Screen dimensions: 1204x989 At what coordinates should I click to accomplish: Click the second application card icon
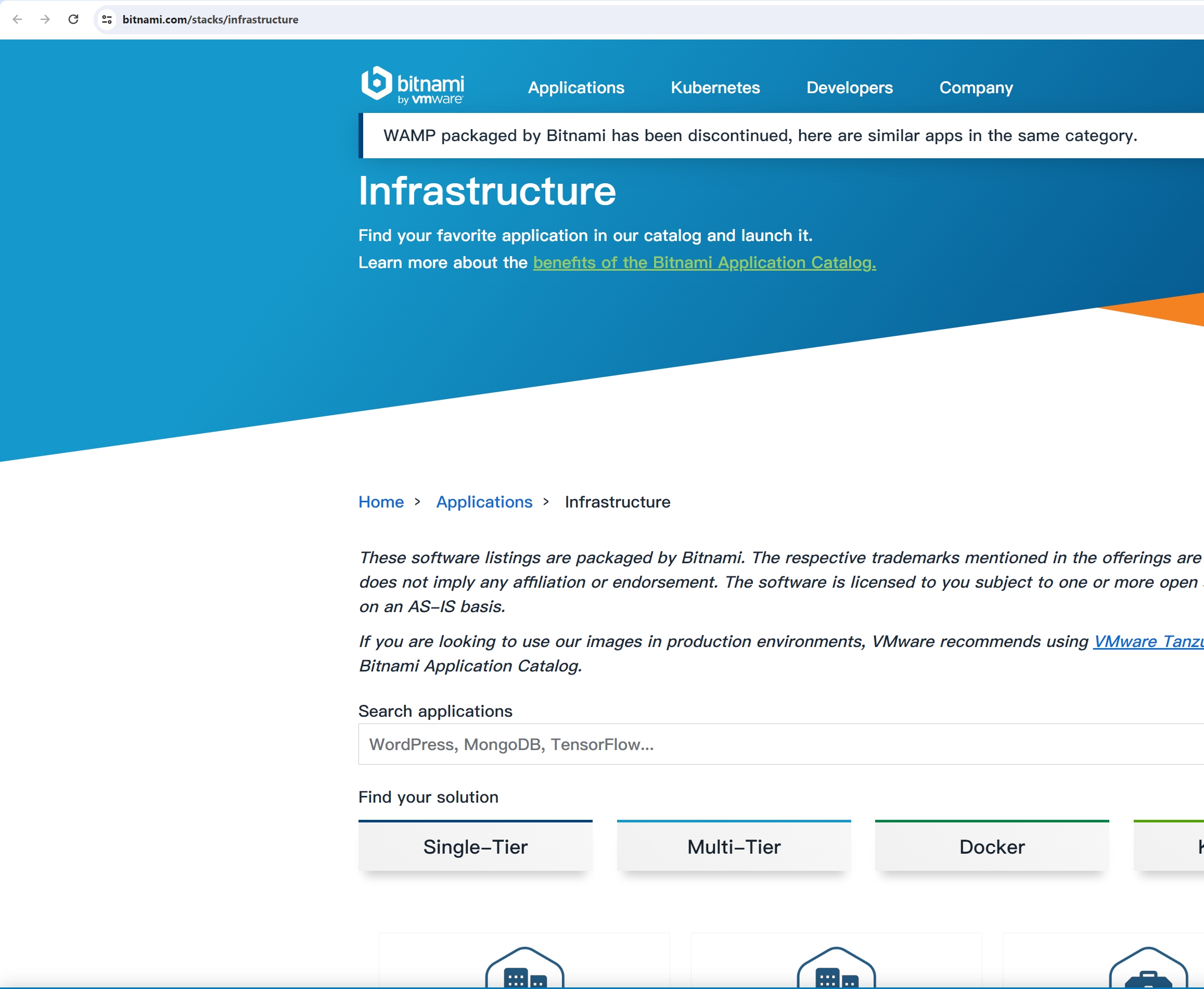tap(836, 967)
